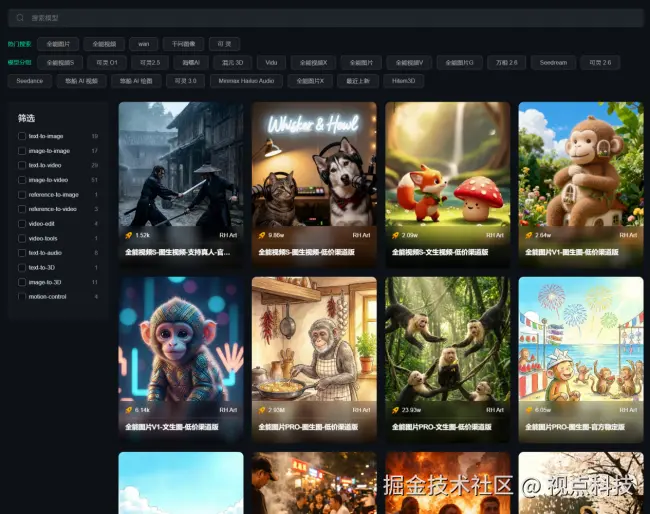Click rocket icon on fireworks beach card
The image size is (650, 514).
pos(528,410)
